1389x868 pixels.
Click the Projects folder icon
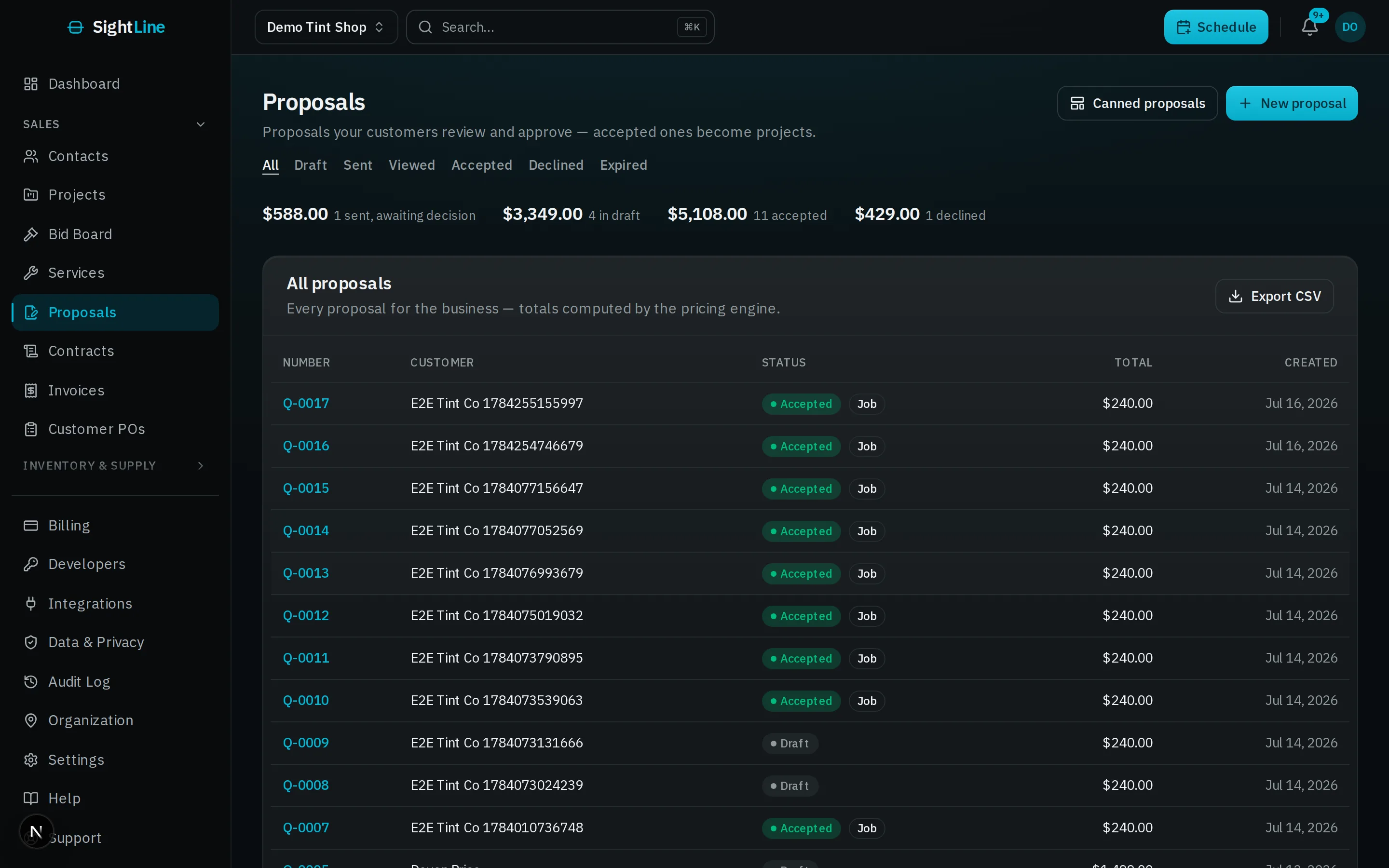31,195
